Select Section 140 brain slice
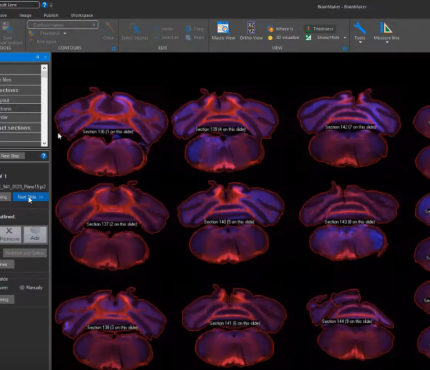Screen dimensions: 430x370 230,222
